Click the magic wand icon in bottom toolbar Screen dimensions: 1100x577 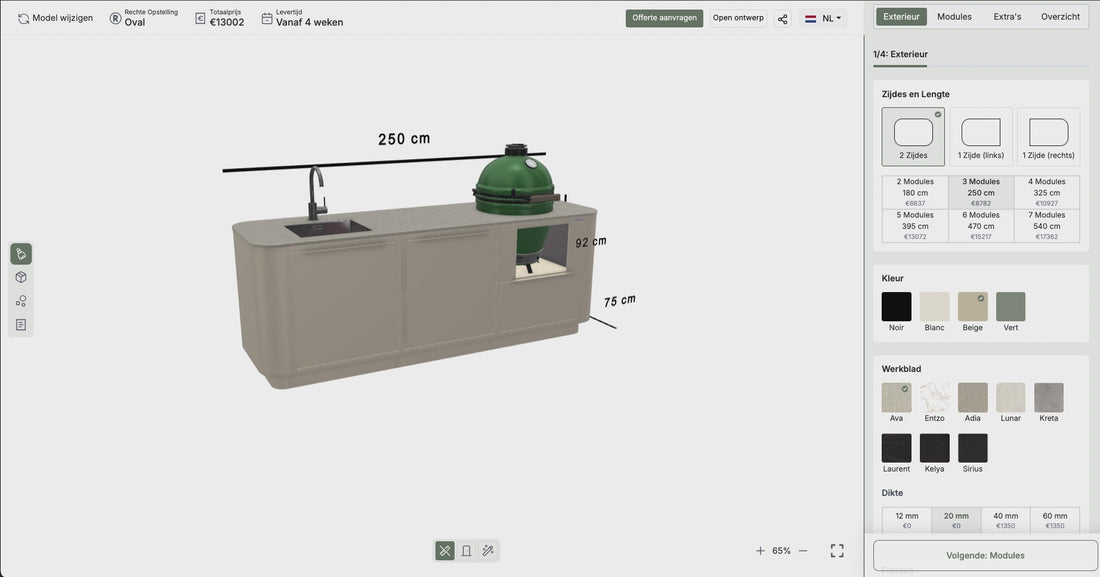[x=488, y=551]
